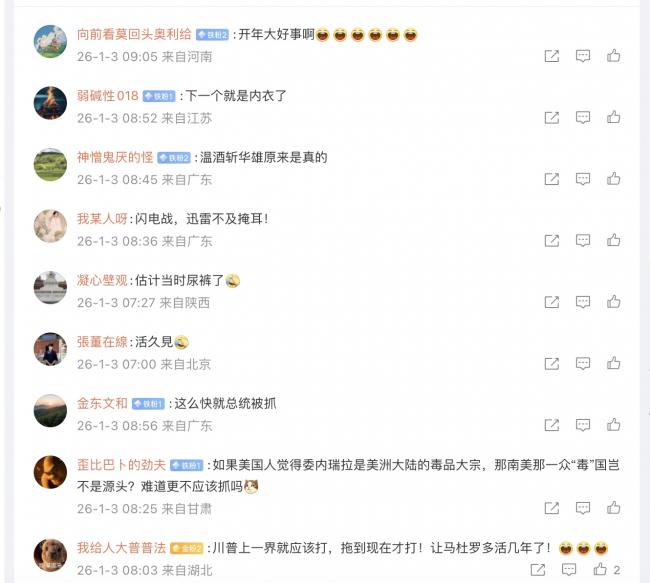
Task: Open username link 我某人呀
Action: (102, 219)
